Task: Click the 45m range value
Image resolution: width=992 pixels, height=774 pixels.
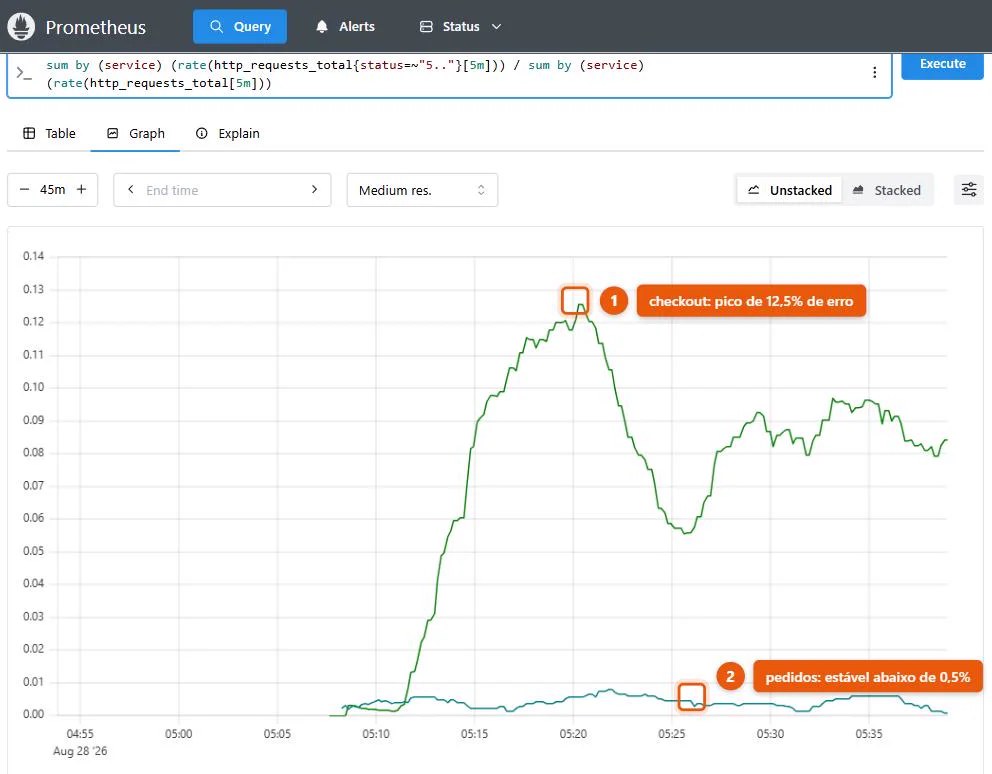Action: click(x=53, y=190)
